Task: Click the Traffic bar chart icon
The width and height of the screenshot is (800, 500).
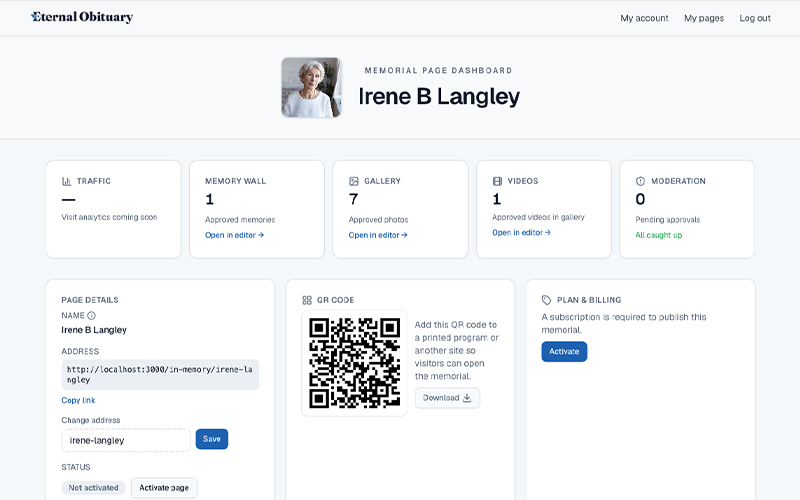Action: [66, 181]
